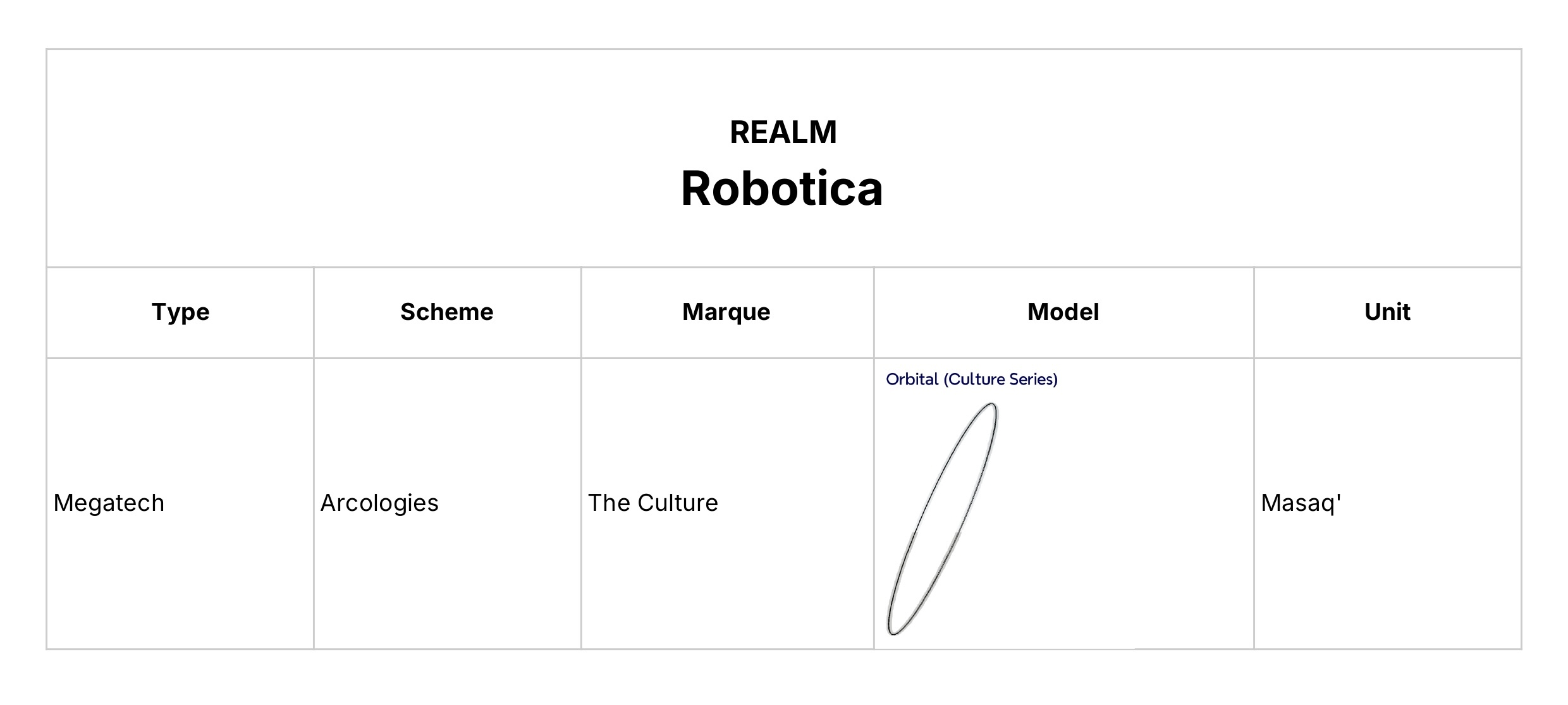Select the Masaq' unit entry
Viewport: 1568px width, 705px height.
[x=1301, y=503]
